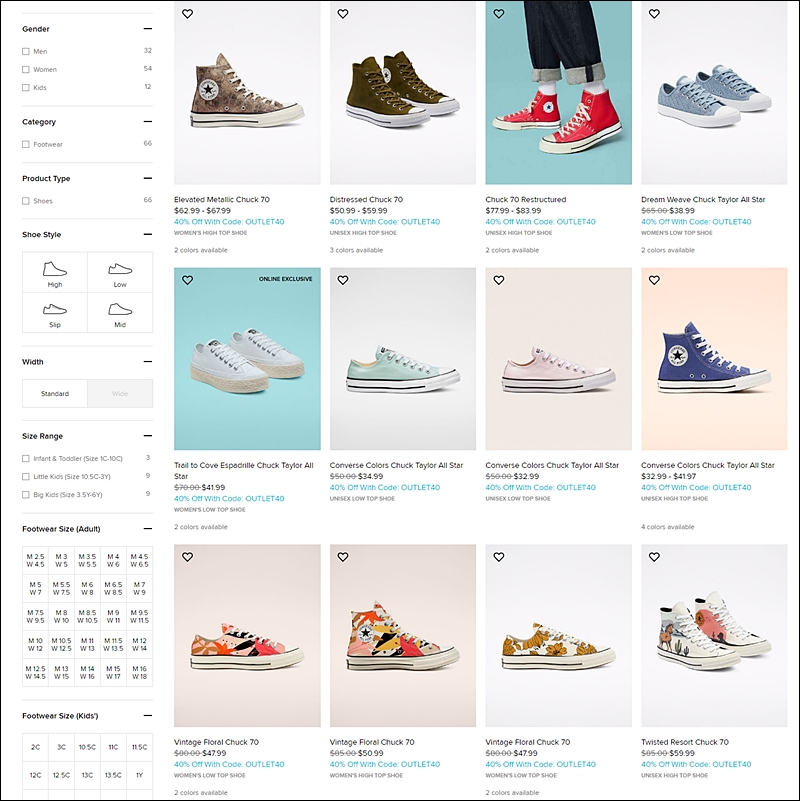Favorite the Elevated Metallic Chuck 70 with heart
The image size is (800, 801).
pyautogui.click(x=187, y=14)
